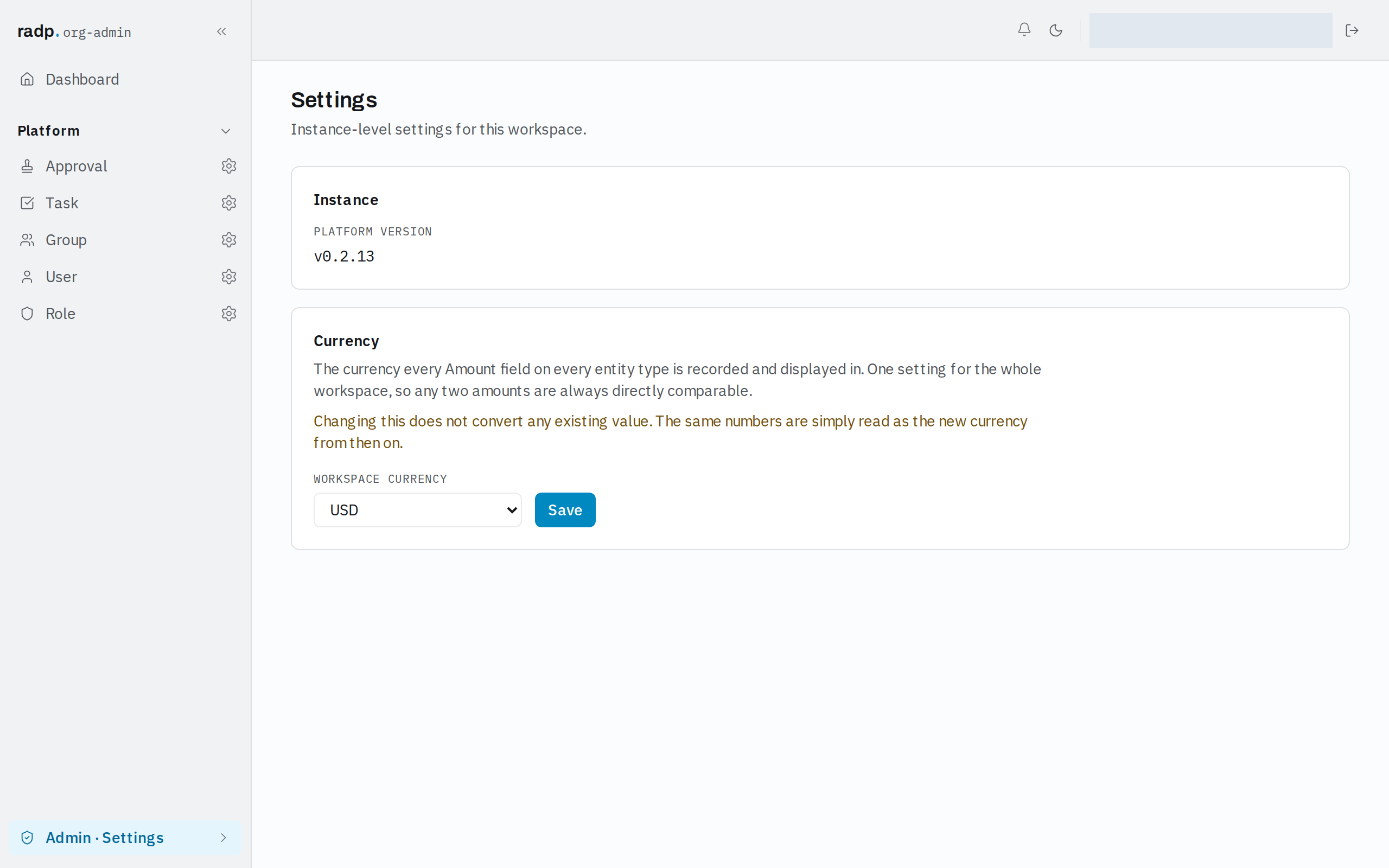Click the logout icon
This screenshot has height=868, width=1389.
[1352, 30]
